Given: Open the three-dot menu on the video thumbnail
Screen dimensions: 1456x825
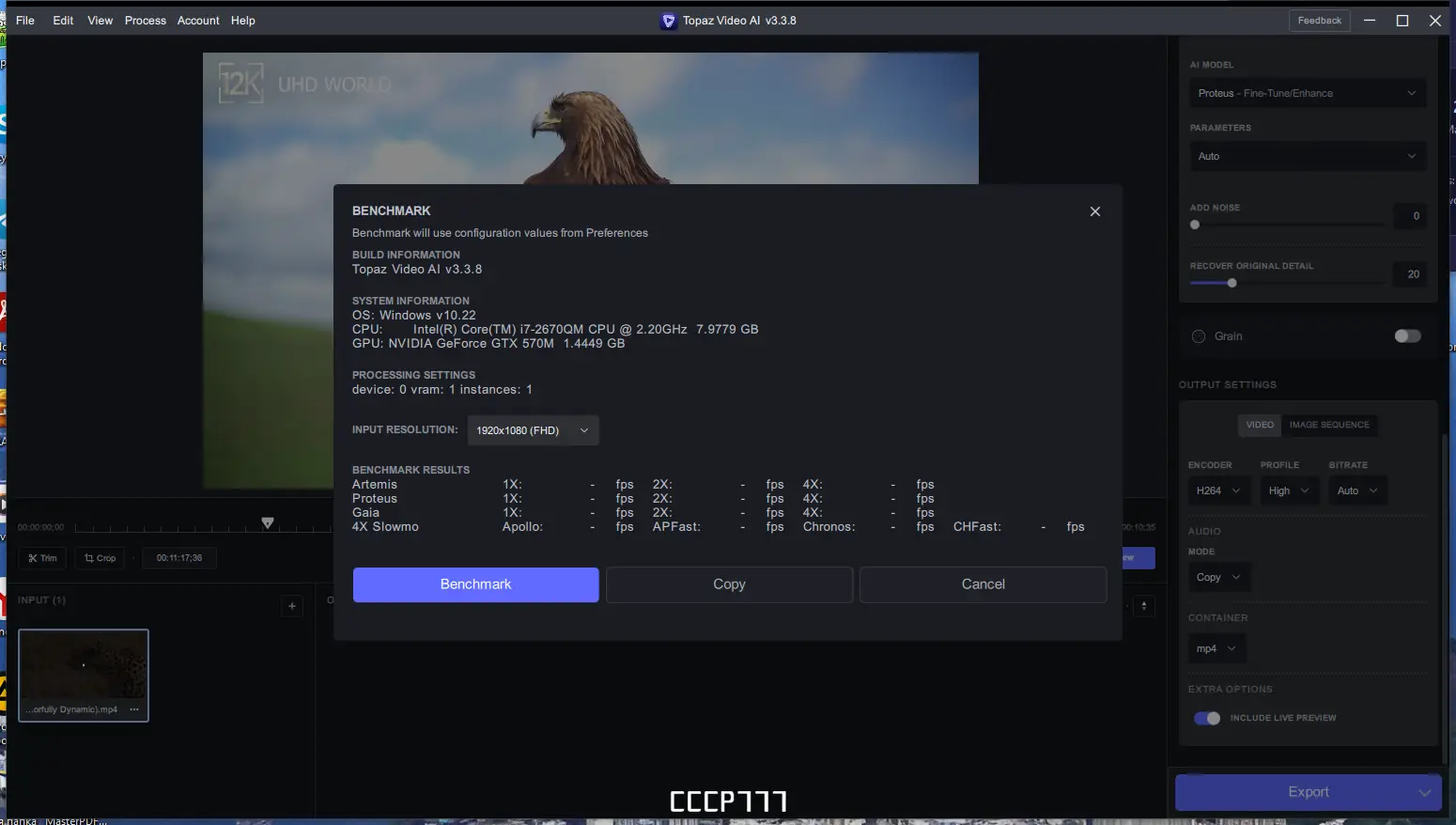Looking at the screenshot, I should 134,709.
